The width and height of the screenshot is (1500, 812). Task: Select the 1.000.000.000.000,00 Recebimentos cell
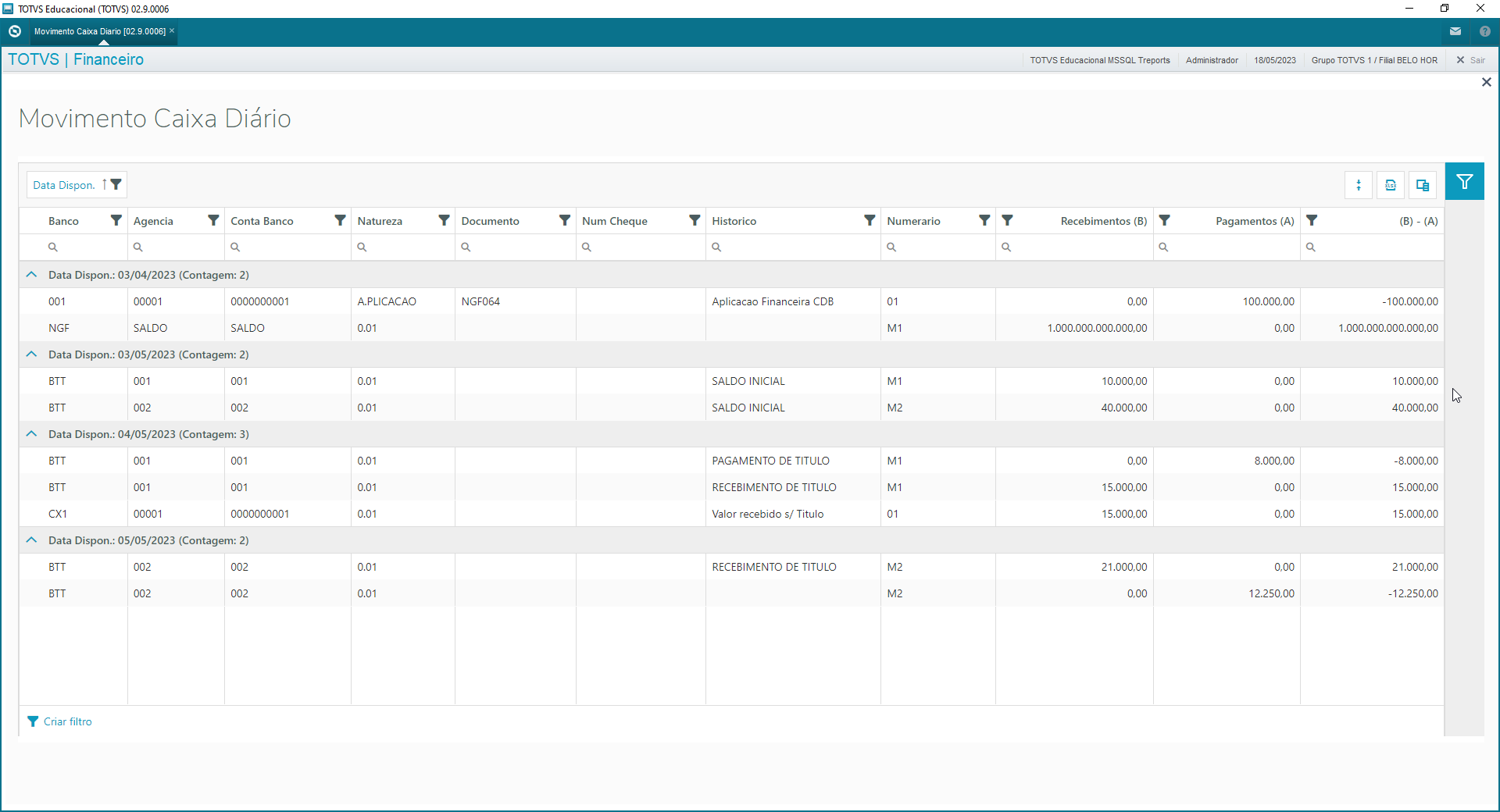(x=1074, y=328)
